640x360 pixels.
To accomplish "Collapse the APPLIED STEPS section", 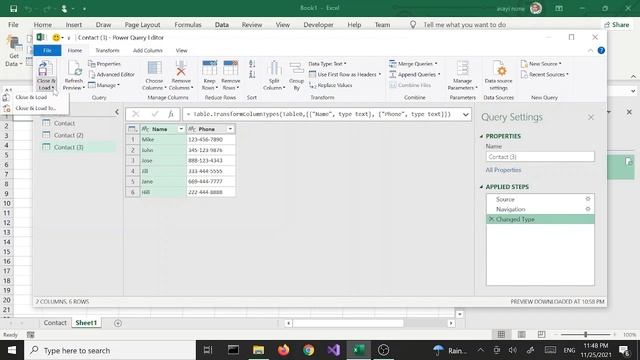I will [482, 187].
